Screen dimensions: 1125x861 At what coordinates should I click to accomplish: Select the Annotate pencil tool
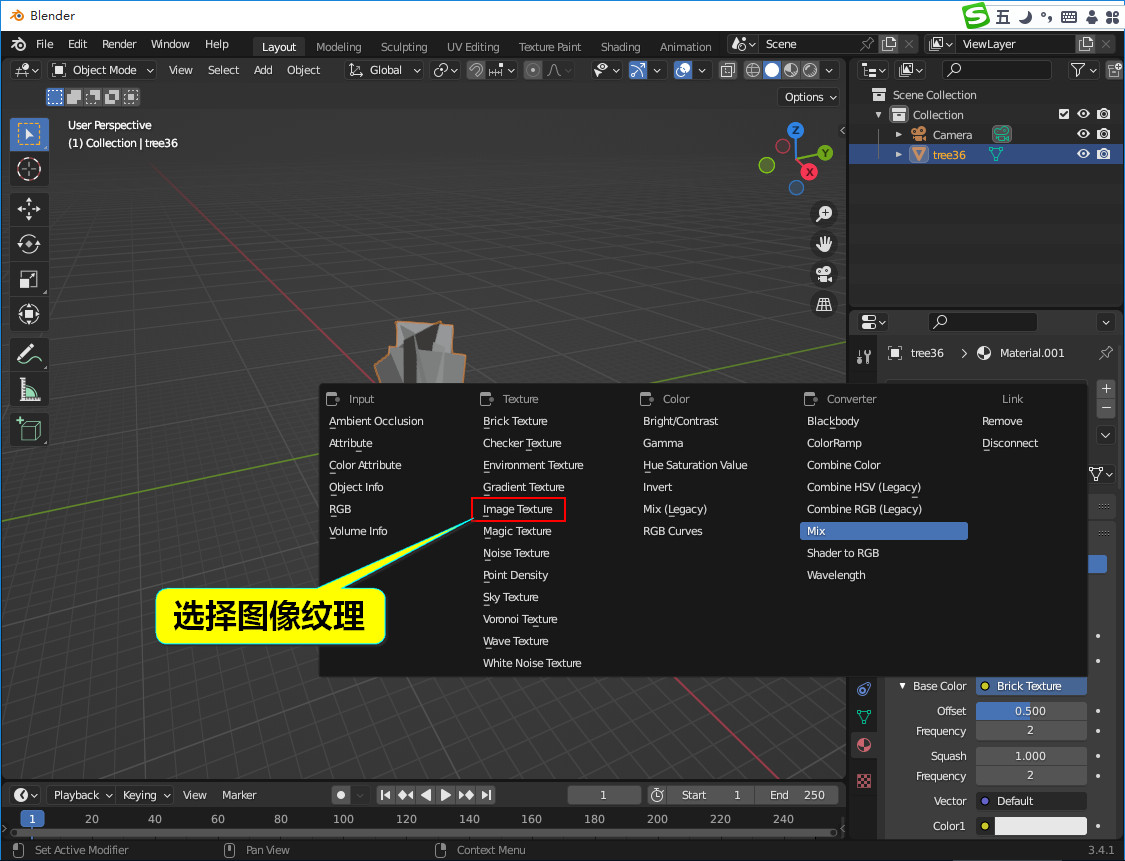[x=29, y=354]
